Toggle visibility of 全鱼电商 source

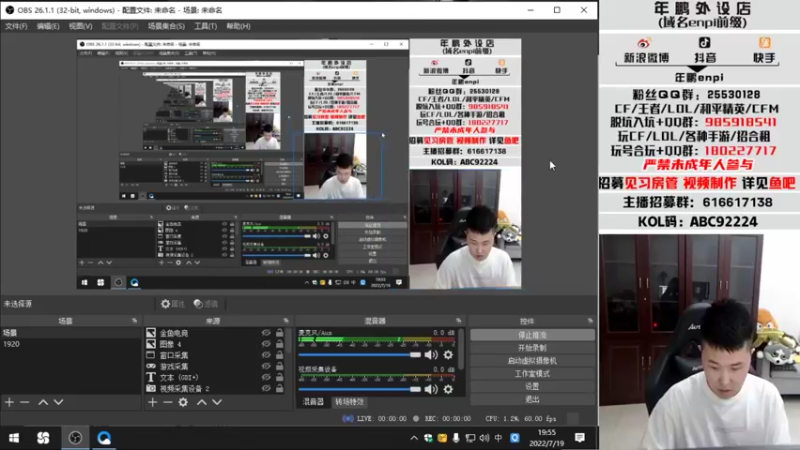tap(266, 333)
